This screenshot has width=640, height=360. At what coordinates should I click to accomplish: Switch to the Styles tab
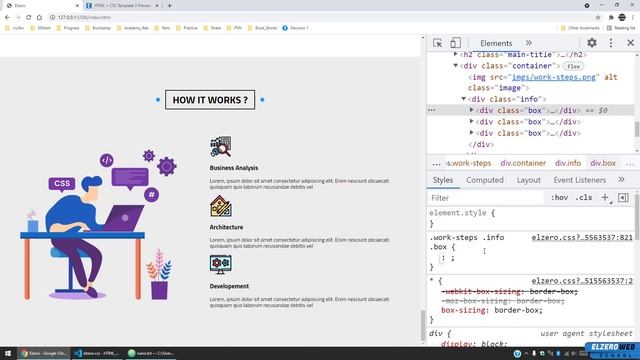coord(443,180)
